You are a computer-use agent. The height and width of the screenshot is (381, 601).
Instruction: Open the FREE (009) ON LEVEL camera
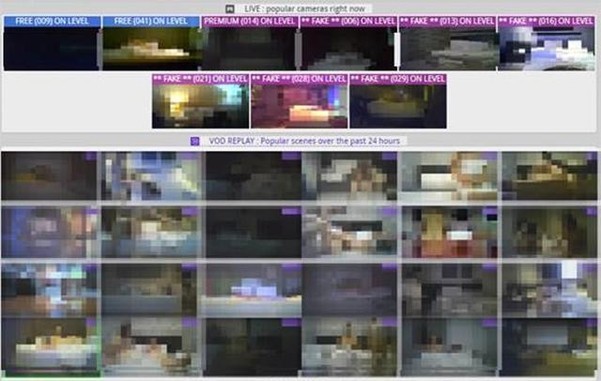click(51, 43)
